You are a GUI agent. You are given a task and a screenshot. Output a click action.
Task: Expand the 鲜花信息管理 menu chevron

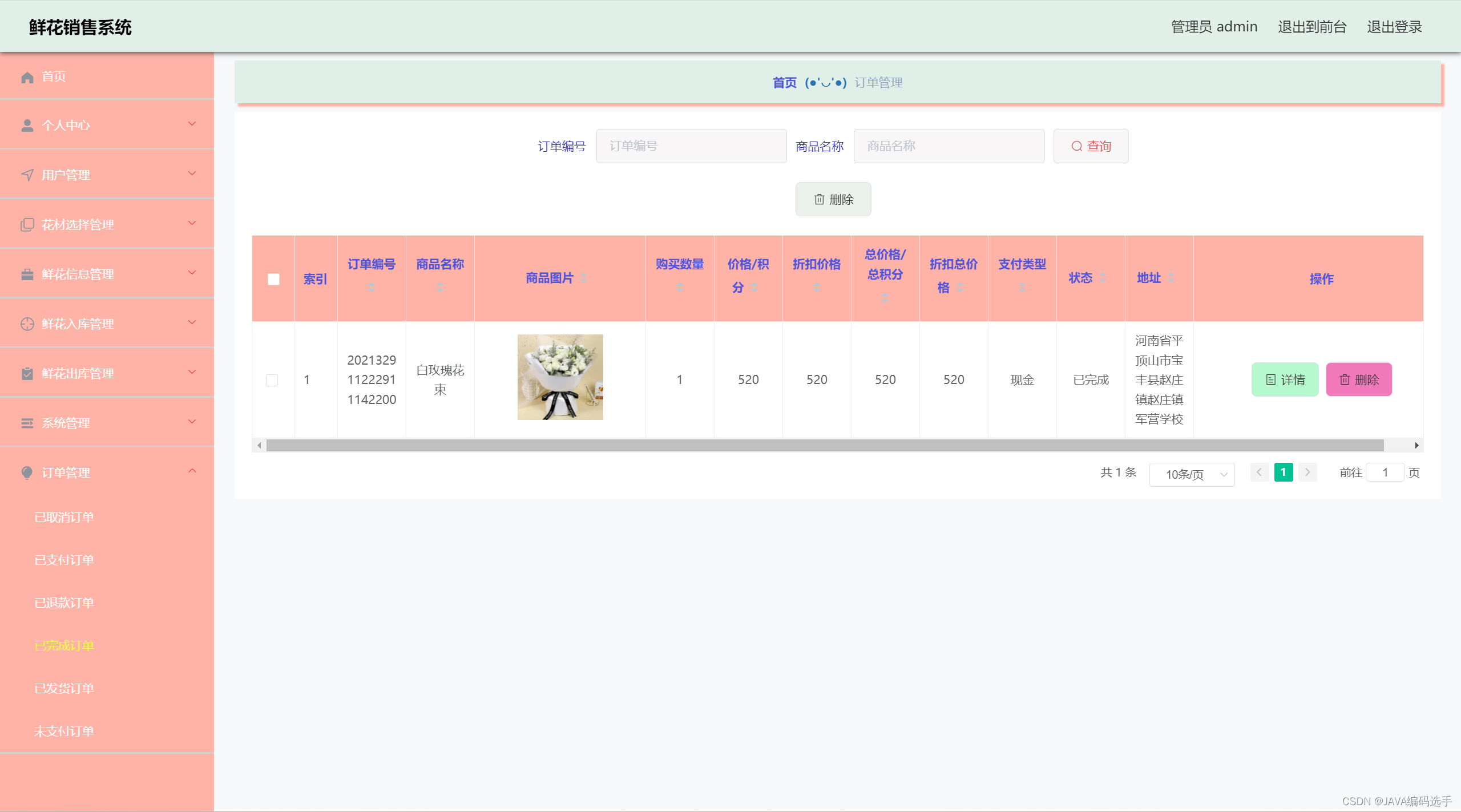point(192,273)
